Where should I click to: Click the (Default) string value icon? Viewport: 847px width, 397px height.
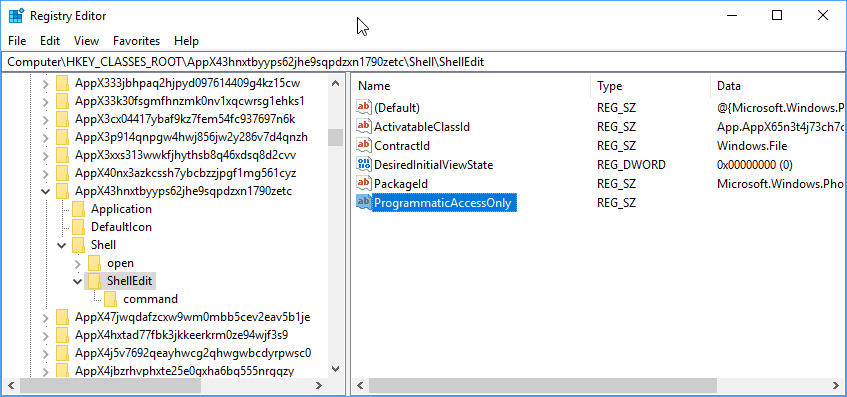click(x=365, y=107)
